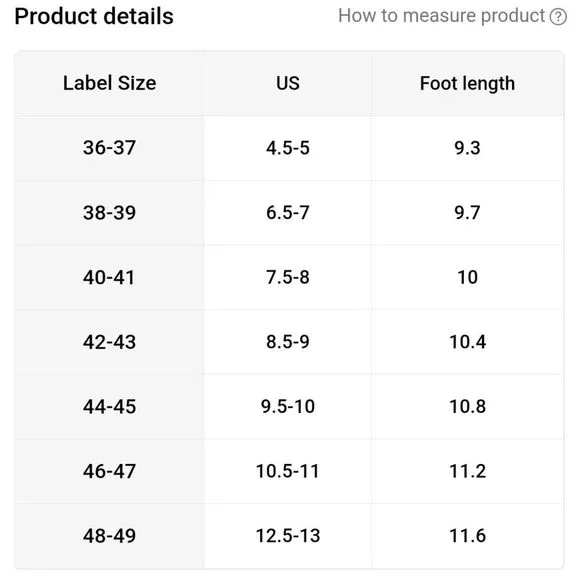Click the 11.6 foot length value
The height and width of the screenshot is (580, 580).
point(468,536)
